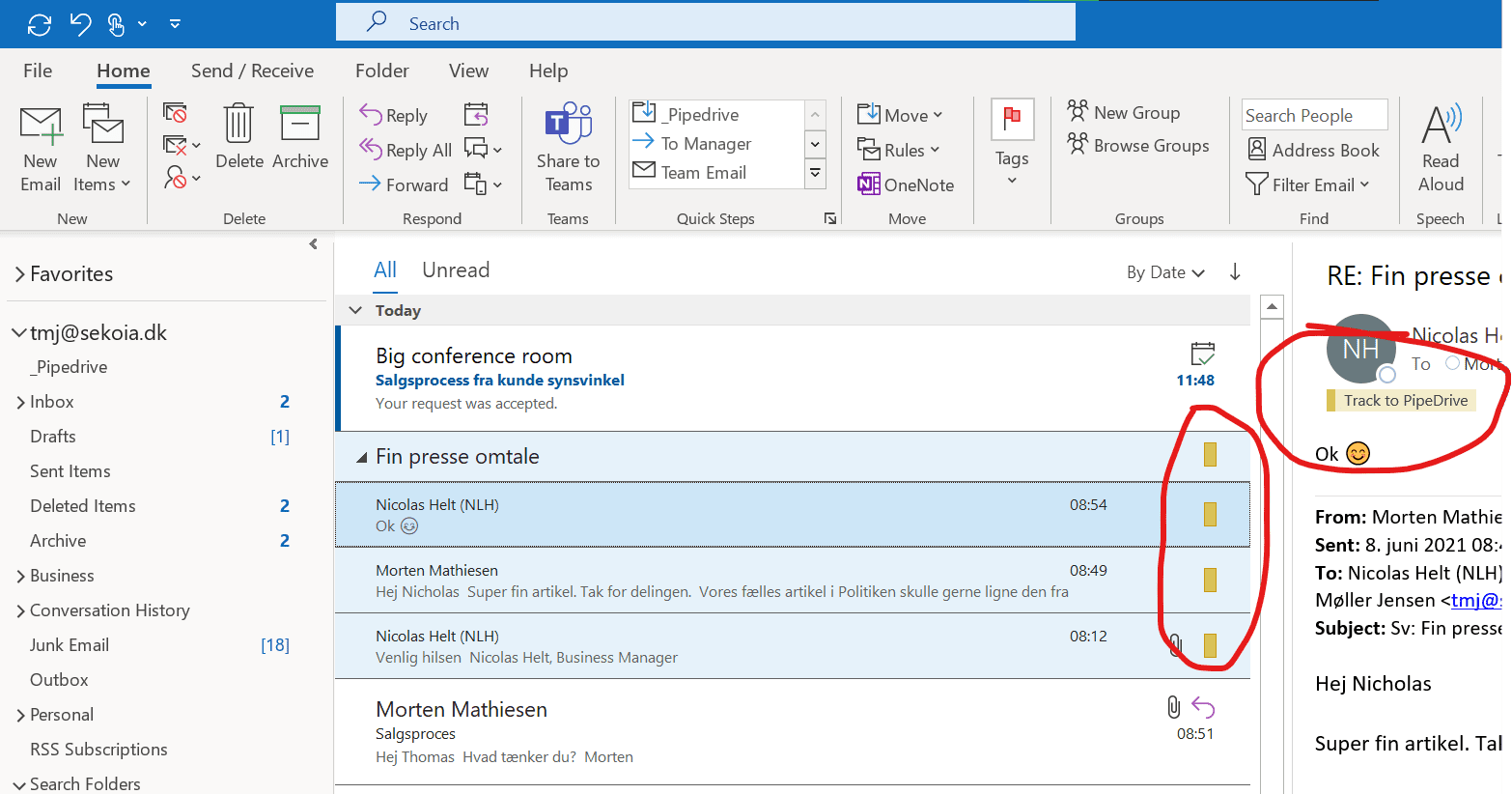
Task: Open the More respond actions dropdown
Action: click(483, 184)
